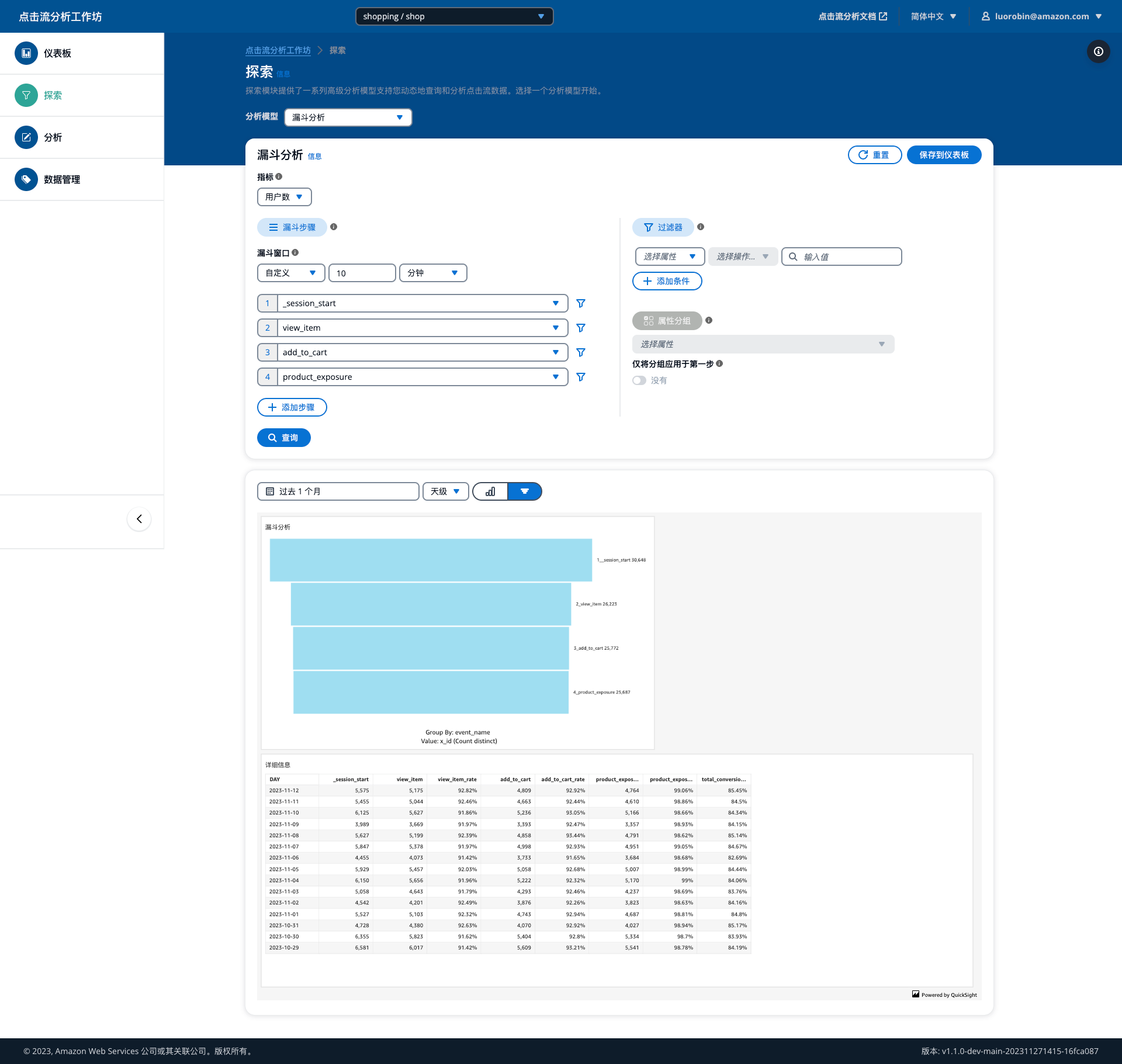Go to 数据管理 in the sidebar
The width and height of the screenshot is (1122, 1064).
[61, 179]
